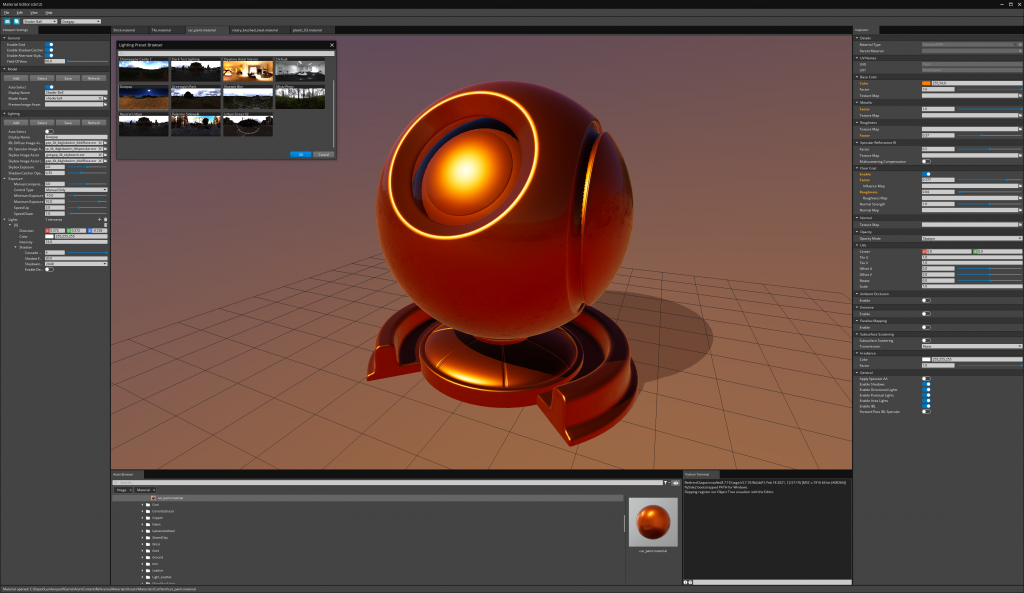Enable Multiscattering Compensation

[925, 162]
